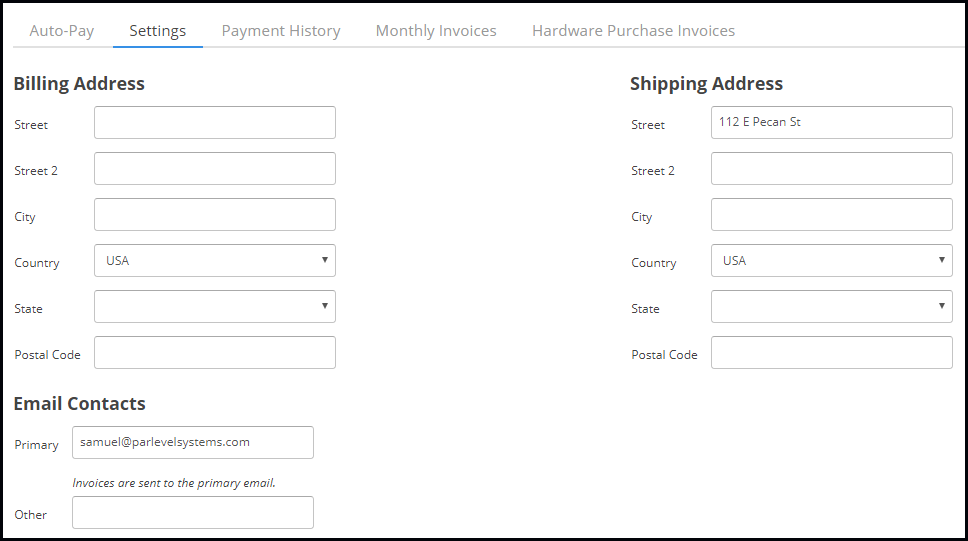Focus the Shipping Address Street 2 field
968x541 pixels.
click(831, 169)
